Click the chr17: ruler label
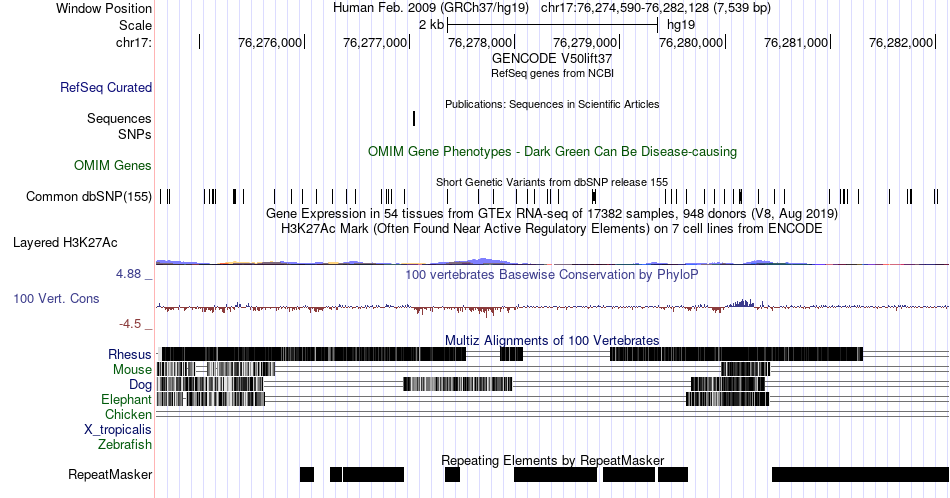The width and height of the screenshot is (950, 498). pyautogui.click(x=133, y=42)
